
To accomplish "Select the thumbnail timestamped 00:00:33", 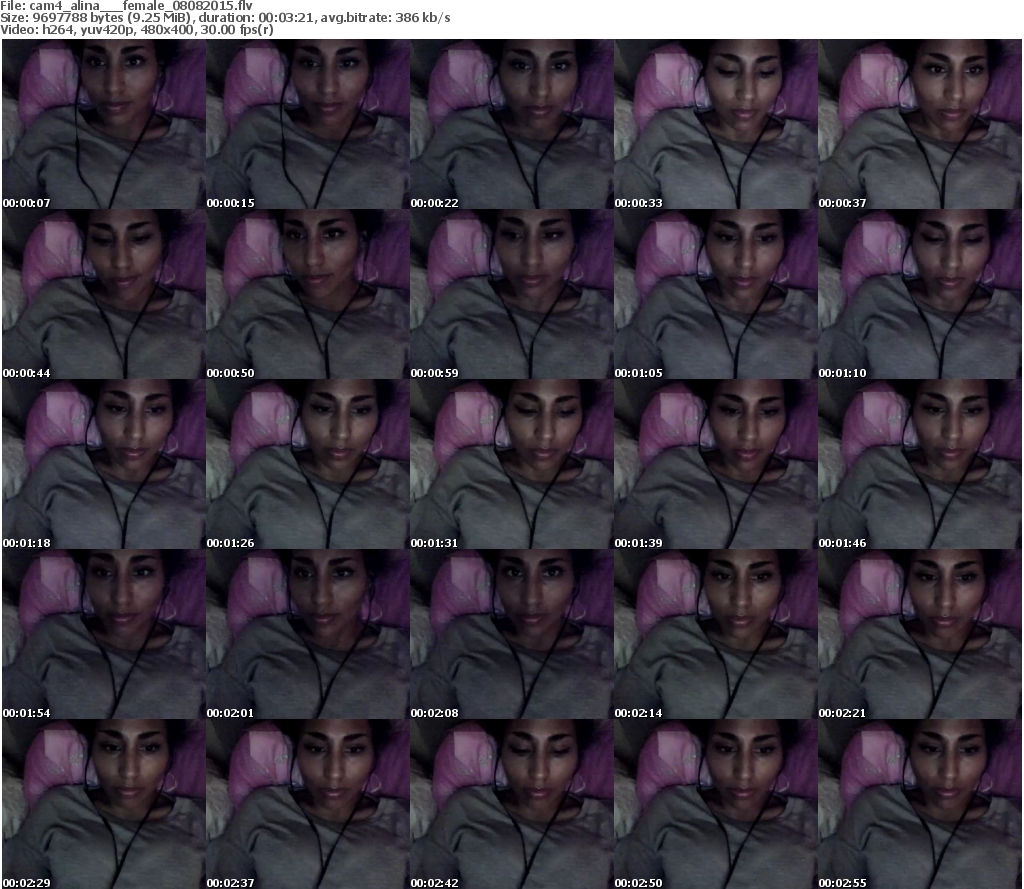I will [x=716, y=124].
